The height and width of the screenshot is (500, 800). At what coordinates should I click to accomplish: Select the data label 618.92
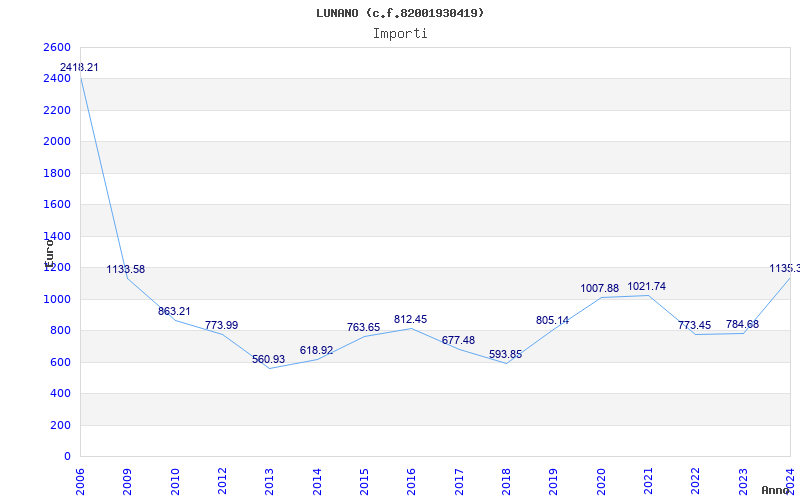pyautogui.click(x=316, y=351)
